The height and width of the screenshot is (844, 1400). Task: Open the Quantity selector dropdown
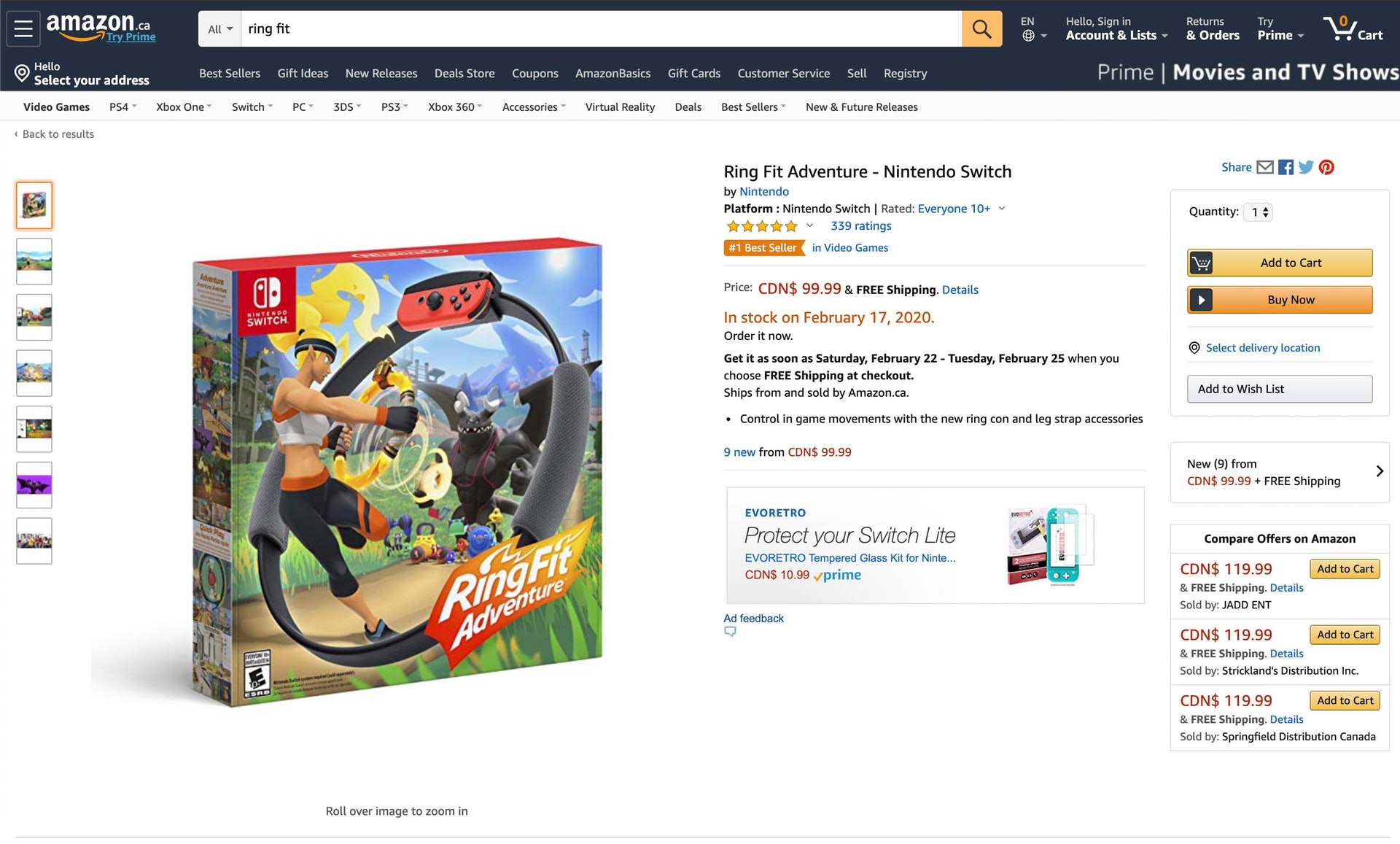point(1259,212)
